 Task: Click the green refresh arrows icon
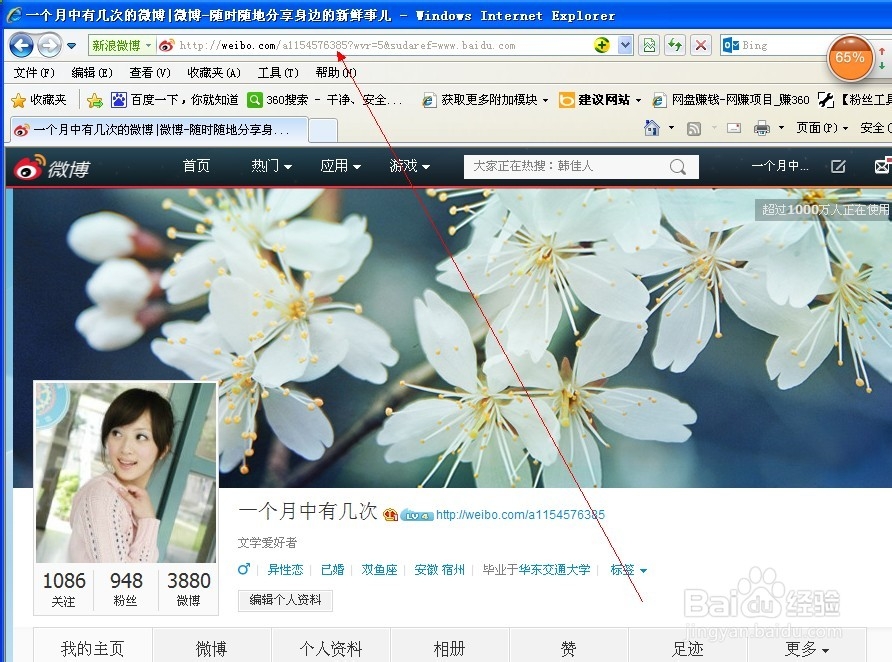tap(675, 45)
